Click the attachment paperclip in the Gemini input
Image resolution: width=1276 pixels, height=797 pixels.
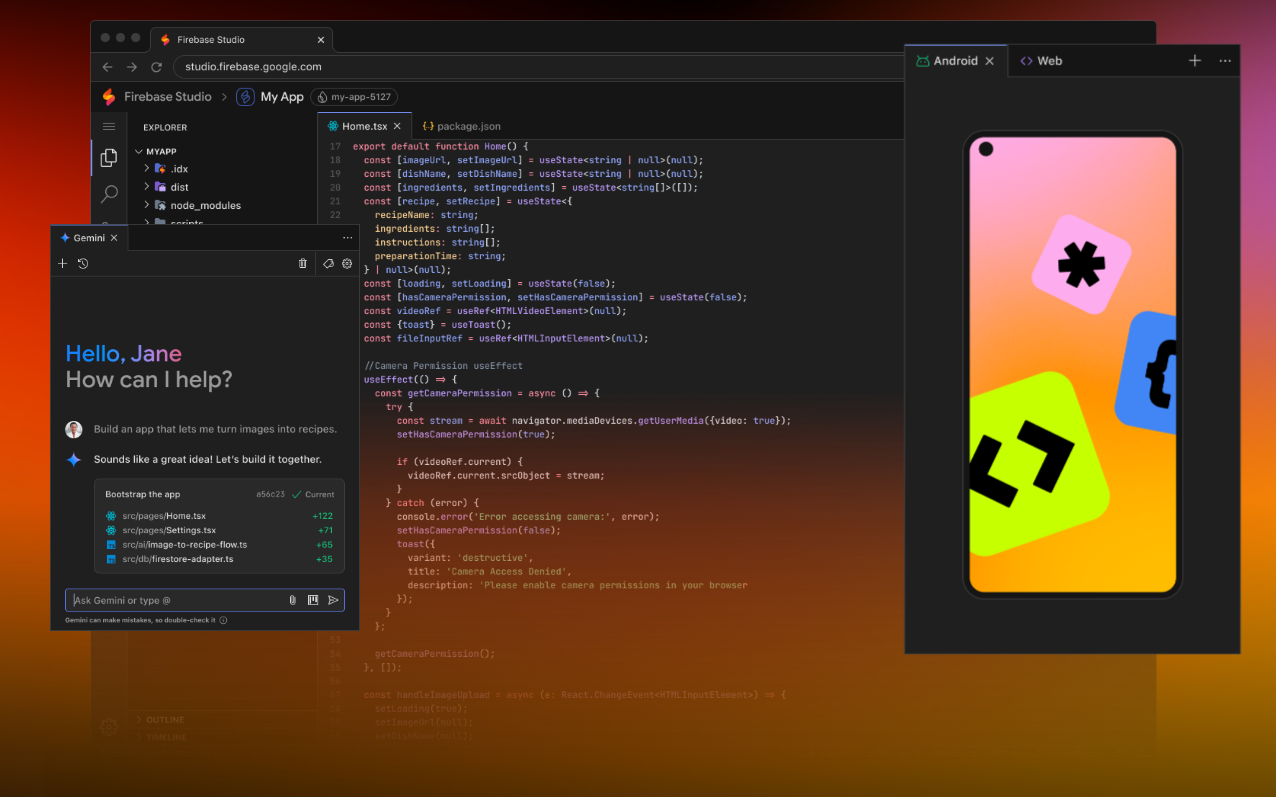(291, 599)
